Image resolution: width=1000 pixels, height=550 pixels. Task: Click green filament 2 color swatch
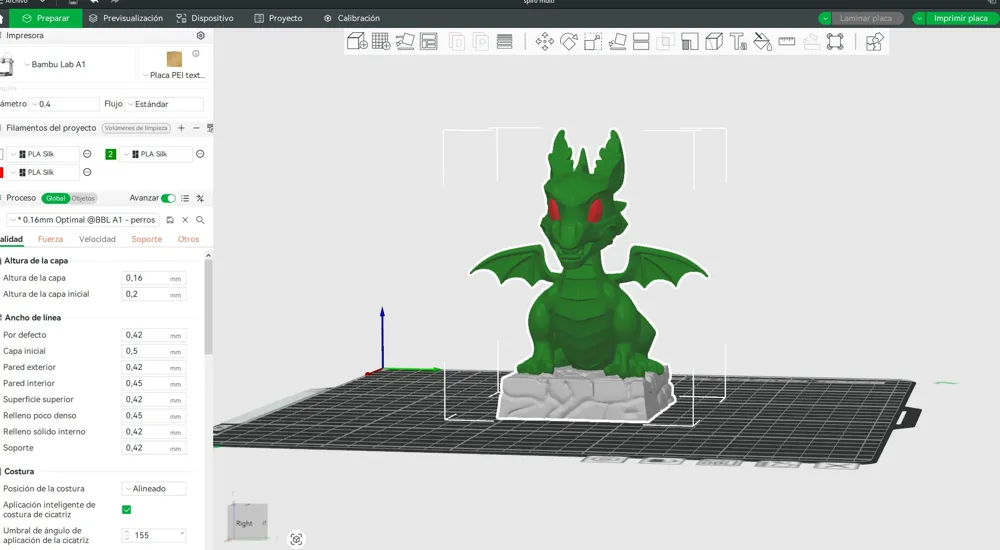point(110,154)
